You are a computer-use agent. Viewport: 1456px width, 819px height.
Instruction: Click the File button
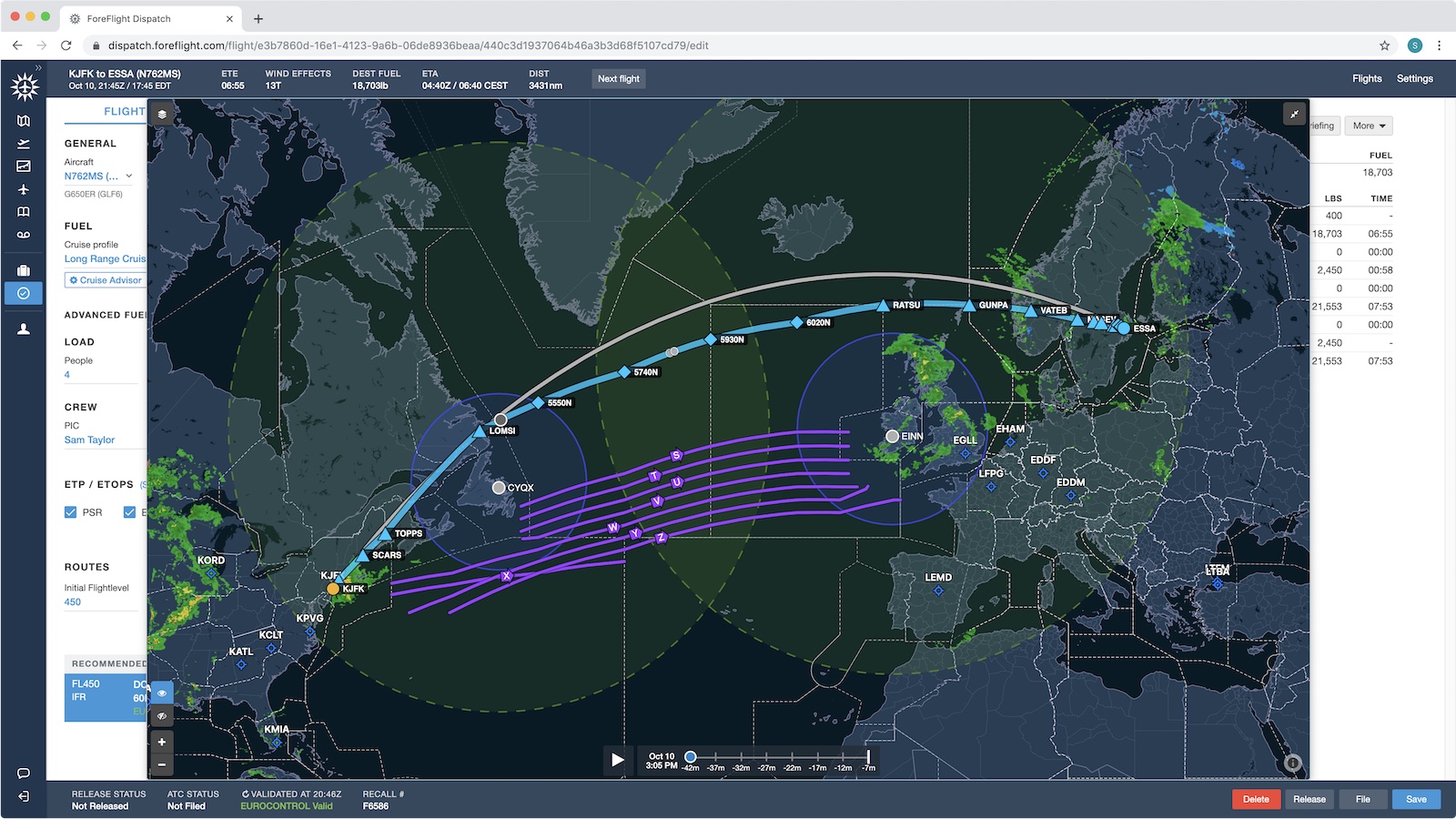1362,799
